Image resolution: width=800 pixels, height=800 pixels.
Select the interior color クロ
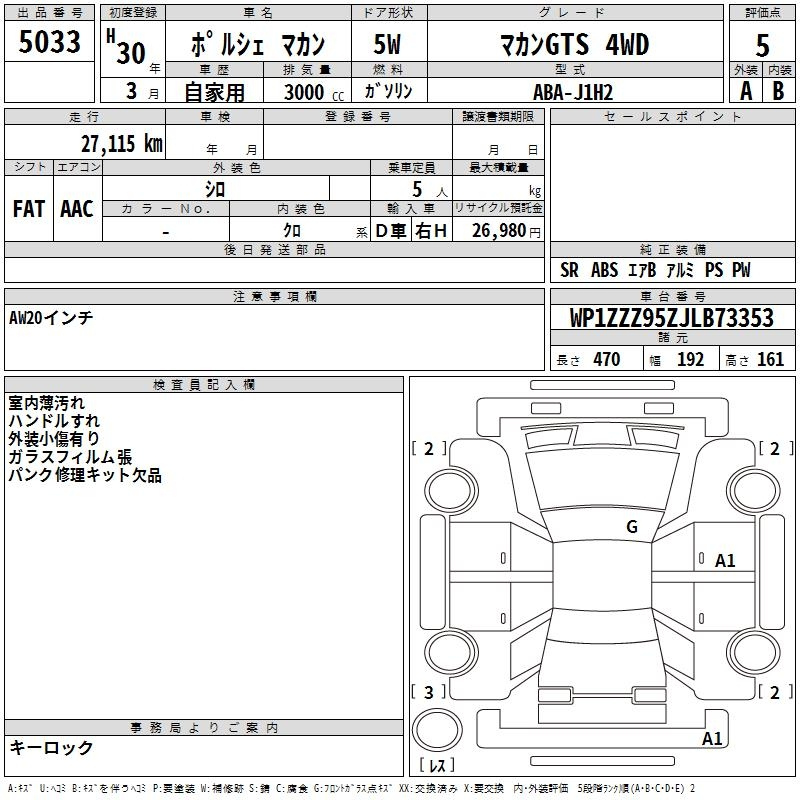coord(292,231)
